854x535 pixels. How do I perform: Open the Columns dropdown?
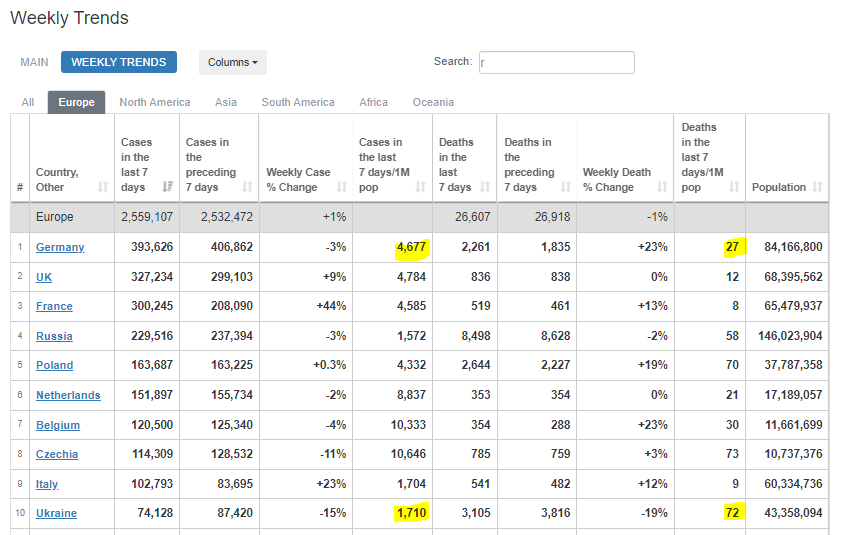click(x=232, y=62)
